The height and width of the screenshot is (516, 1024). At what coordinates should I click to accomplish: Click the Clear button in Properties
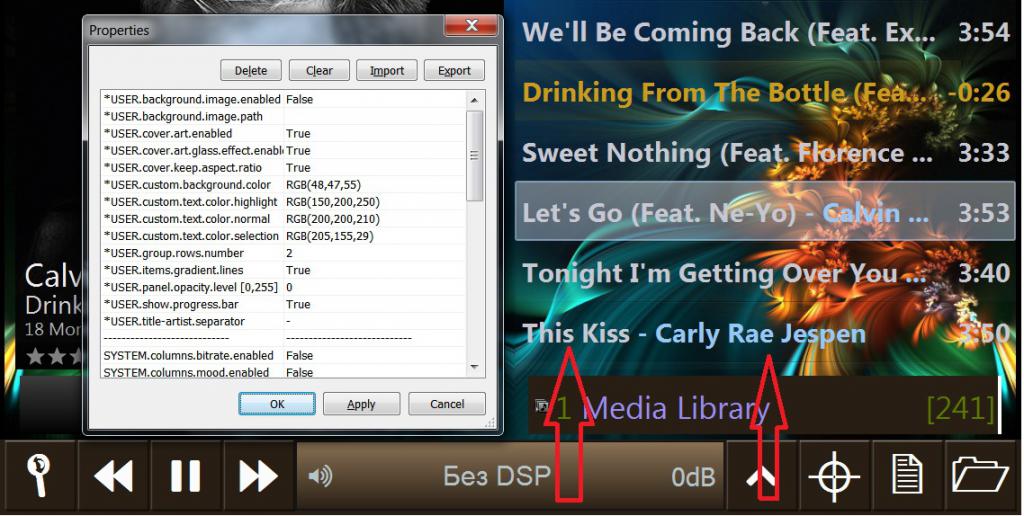click(319, 71)
